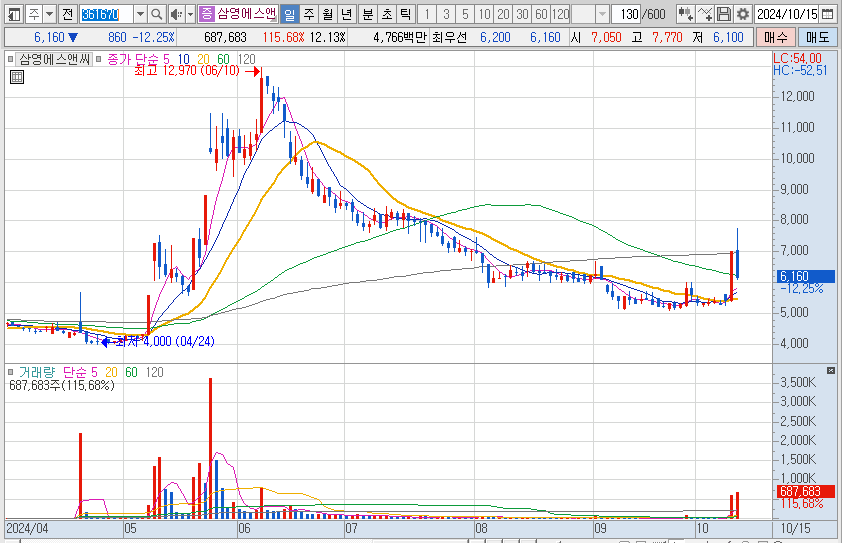The height and width of the screenshot is (543, 842).
Task: Save chart with floppy disk icon
Action: (724, 14)
